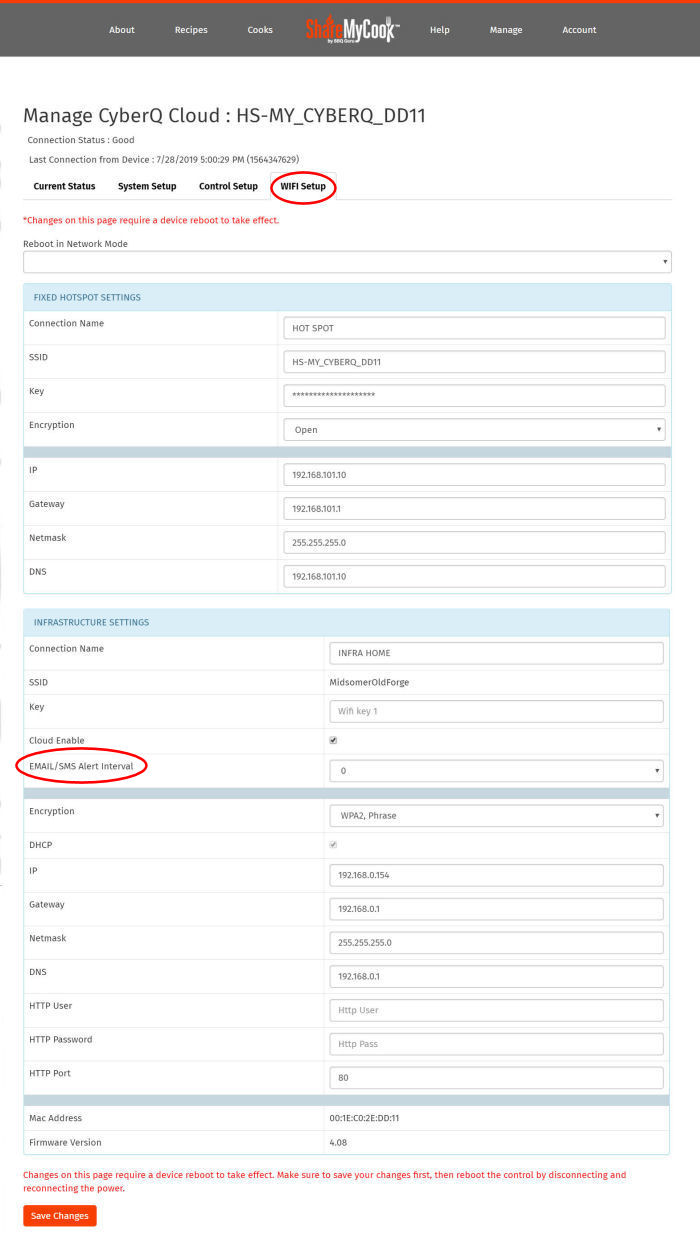This screenshot has height=1249, width=700.
Task: Click the hotspot SSID field HS-MY_CYBERQ_DD11
Action: click(x=474, y=362)
